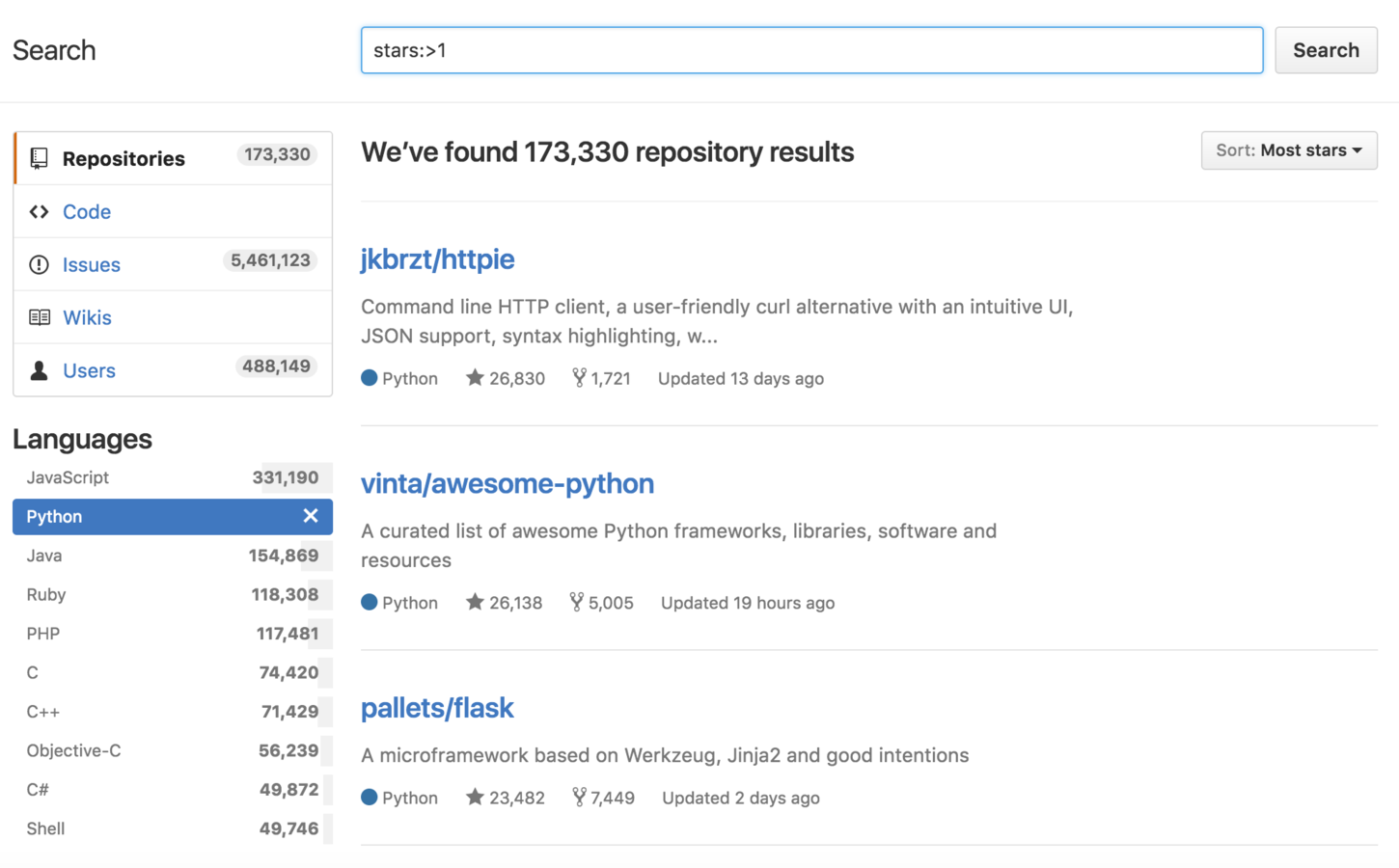The image size is (1399, 868).
Task: Click the flask microframework description text
Action: [665, 755]
